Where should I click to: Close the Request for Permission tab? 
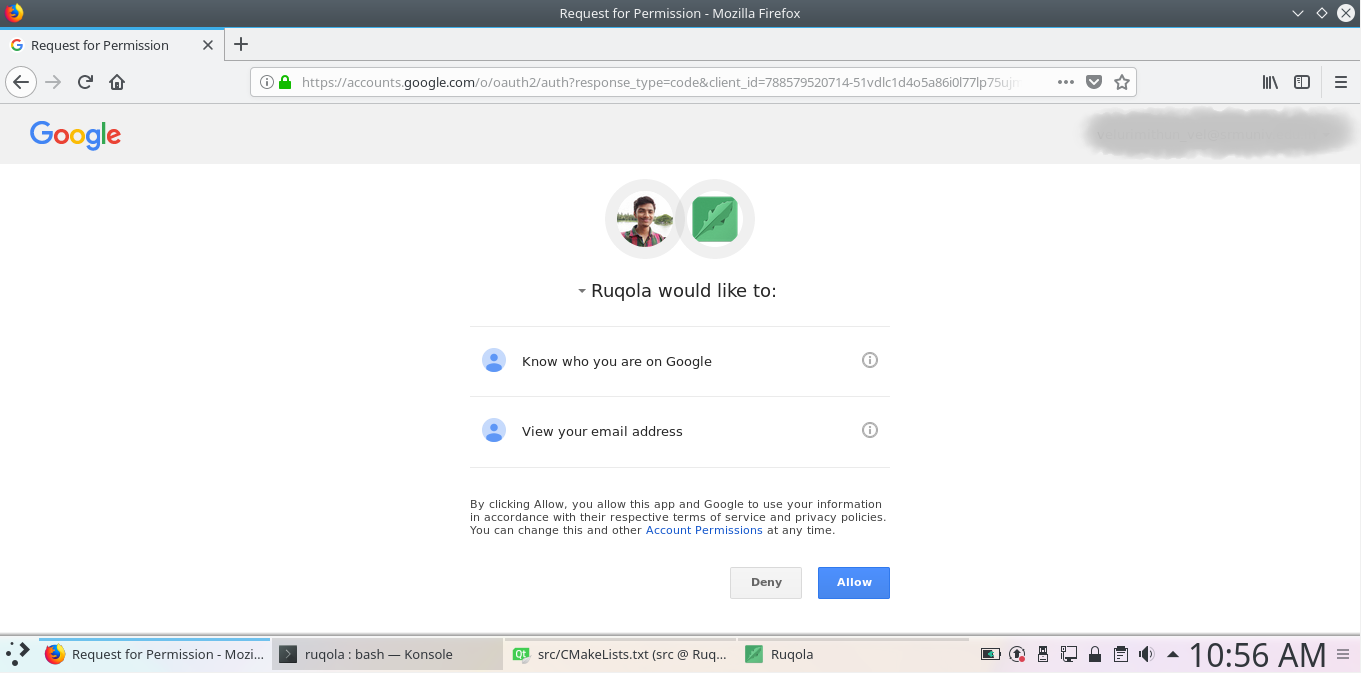(x=208, y=45)
